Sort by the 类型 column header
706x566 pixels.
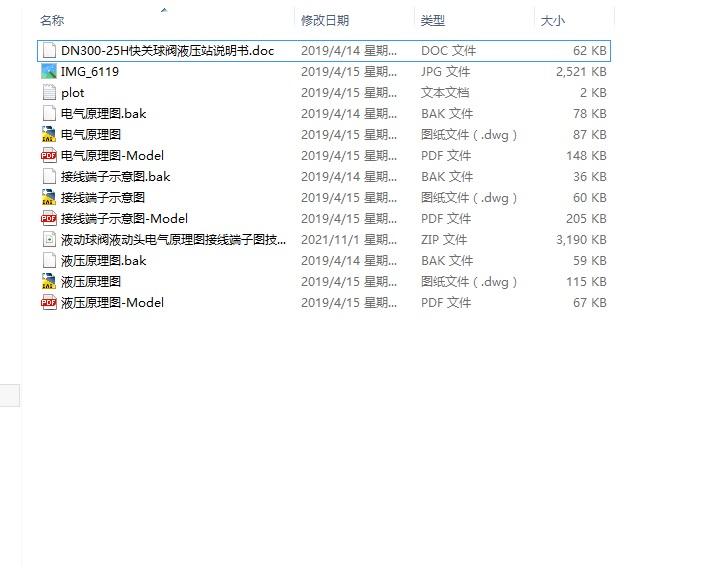433,21
